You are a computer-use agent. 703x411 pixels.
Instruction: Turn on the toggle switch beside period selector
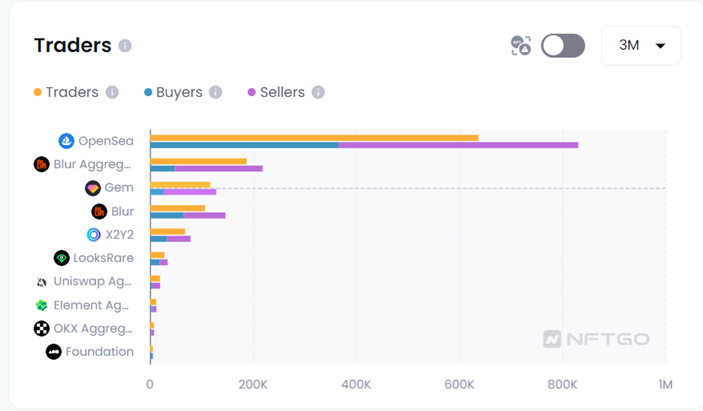click(x=562, y=46)
